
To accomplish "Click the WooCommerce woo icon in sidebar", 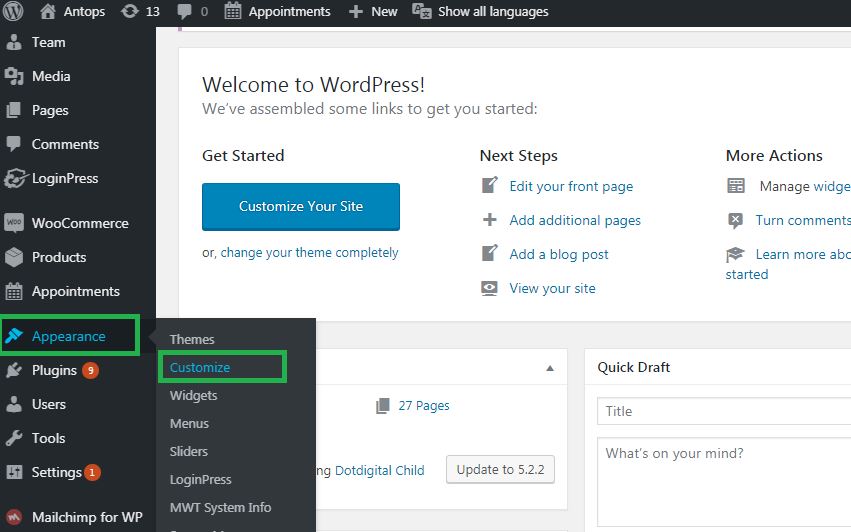I will [x=14, y=223].
